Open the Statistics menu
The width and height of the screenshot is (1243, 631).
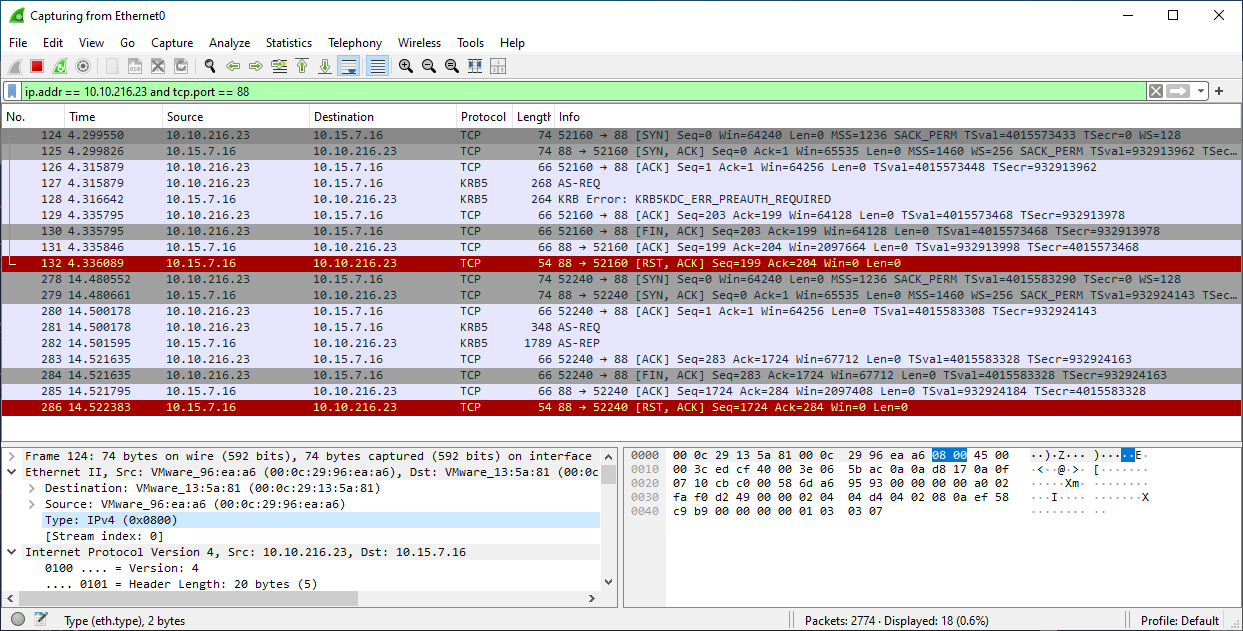tap(289, 43)
